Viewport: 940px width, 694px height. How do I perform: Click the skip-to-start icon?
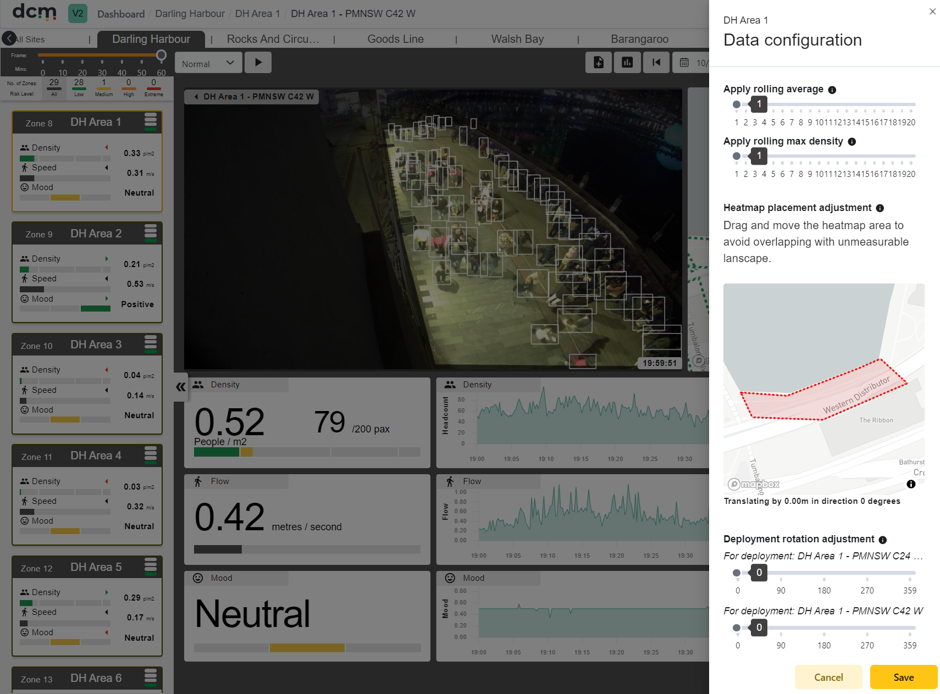coord(656,62)
